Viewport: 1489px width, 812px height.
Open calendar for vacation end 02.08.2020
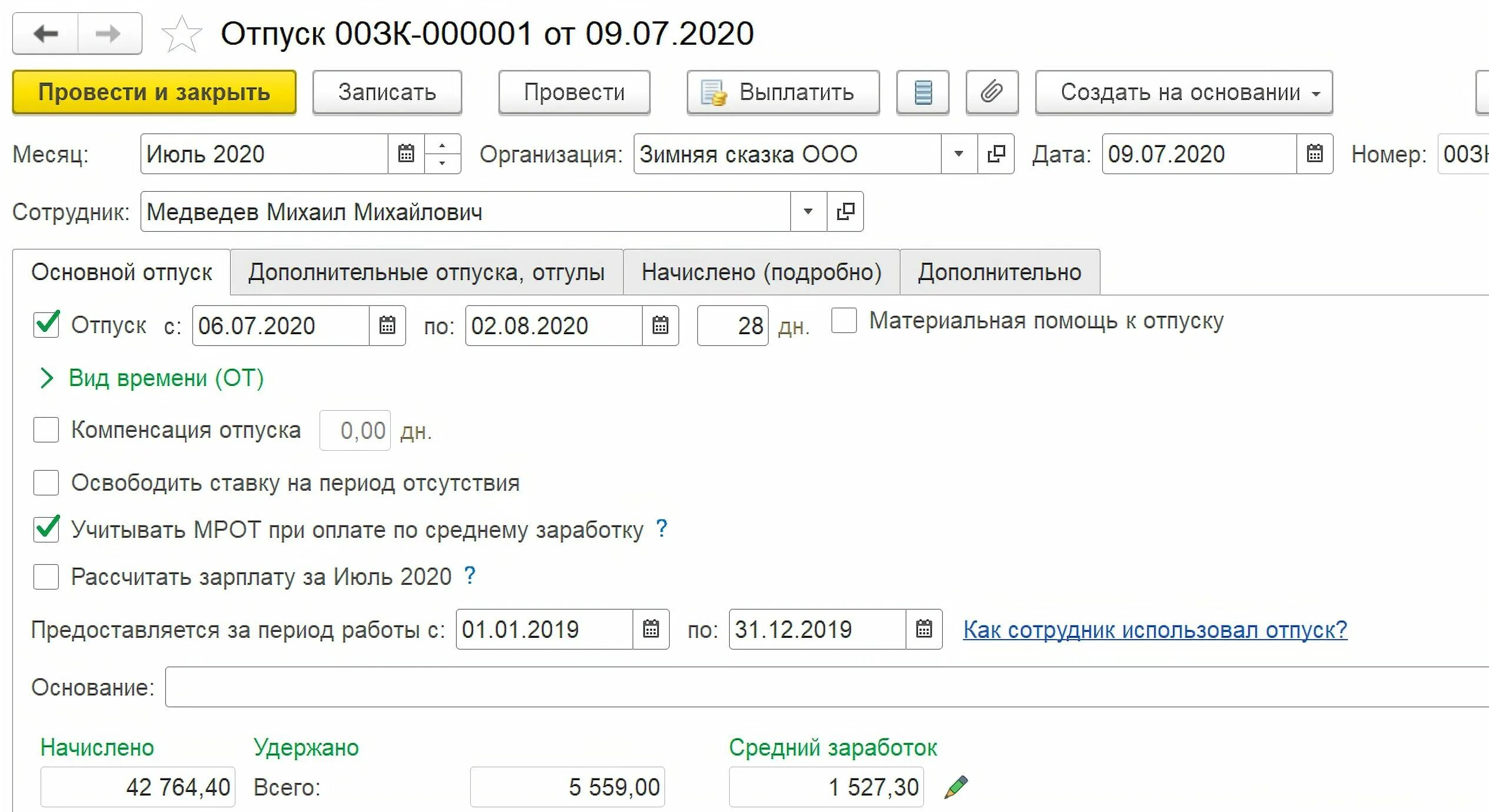pyautogui.click(x=660, y=325)
